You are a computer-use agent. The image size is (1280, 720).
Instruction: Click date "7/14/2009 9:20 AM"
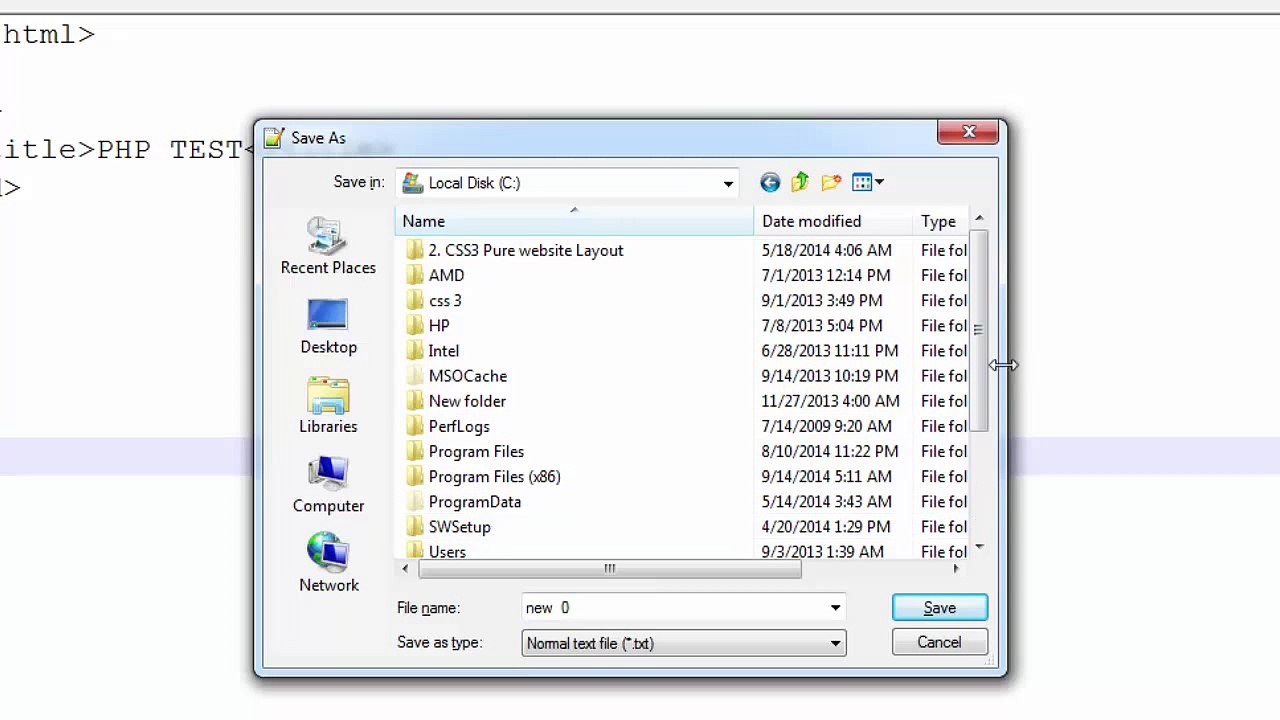click(826, 426)
